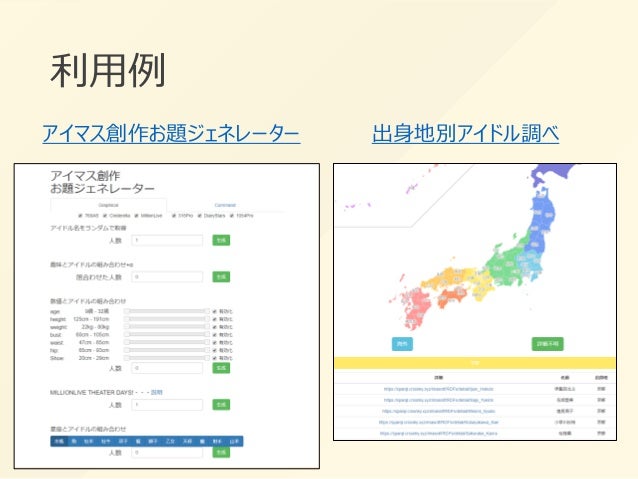
Task: Select the 天秤 zodiac tab
Action: tap(187, 441)
